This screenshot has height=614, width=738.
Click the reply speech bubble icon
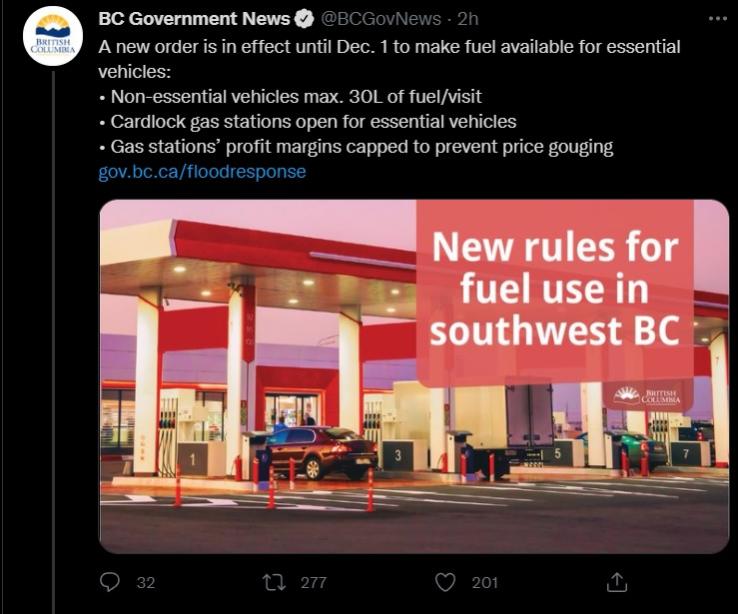click(x=110, y=581)
